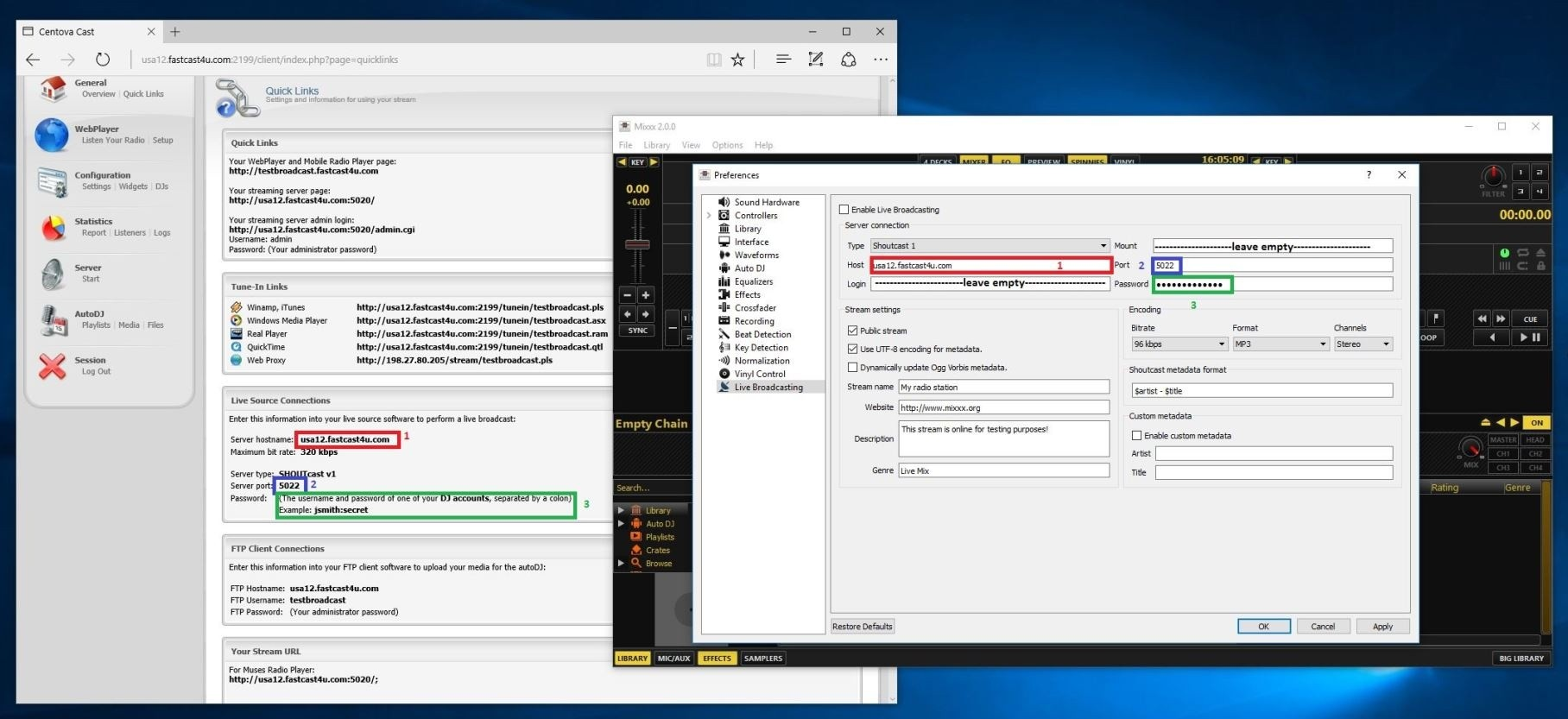The image size is (1568, 719).
Task: Click the FILTER knob in Mixxx
Action: (x=1493, y=177)
